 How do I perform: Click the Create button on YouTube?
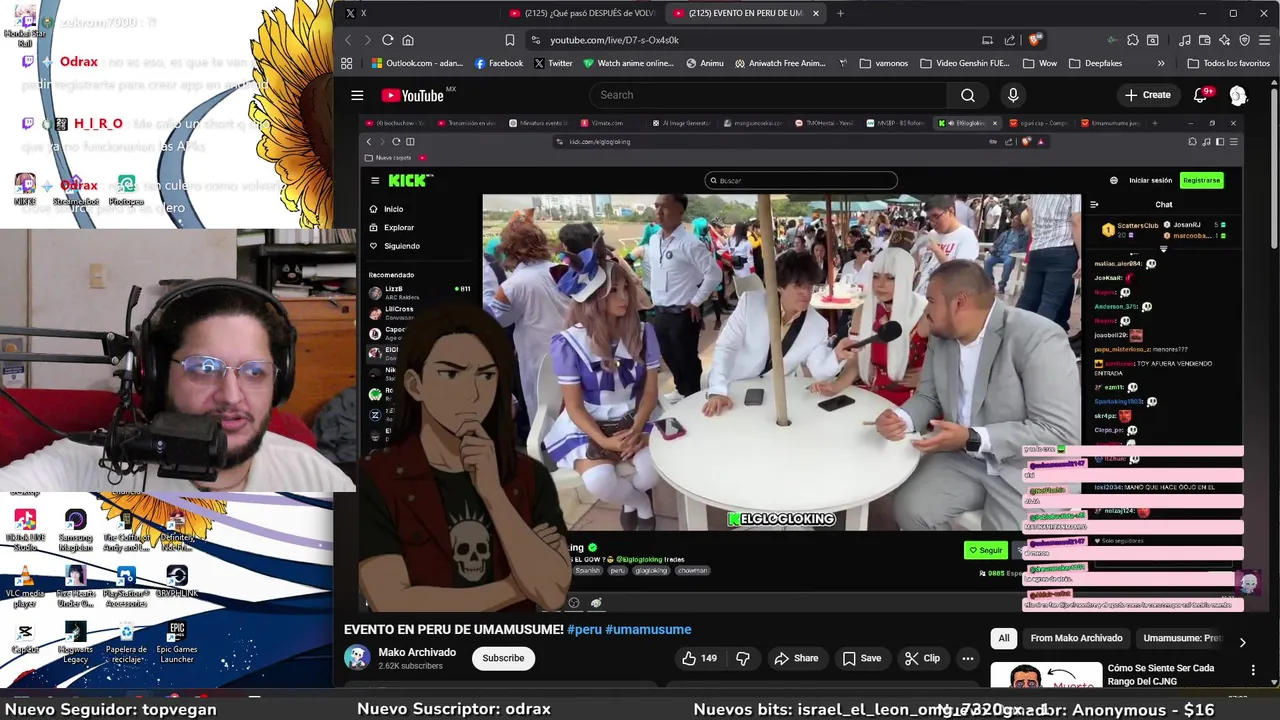(x=1147, y=95)
